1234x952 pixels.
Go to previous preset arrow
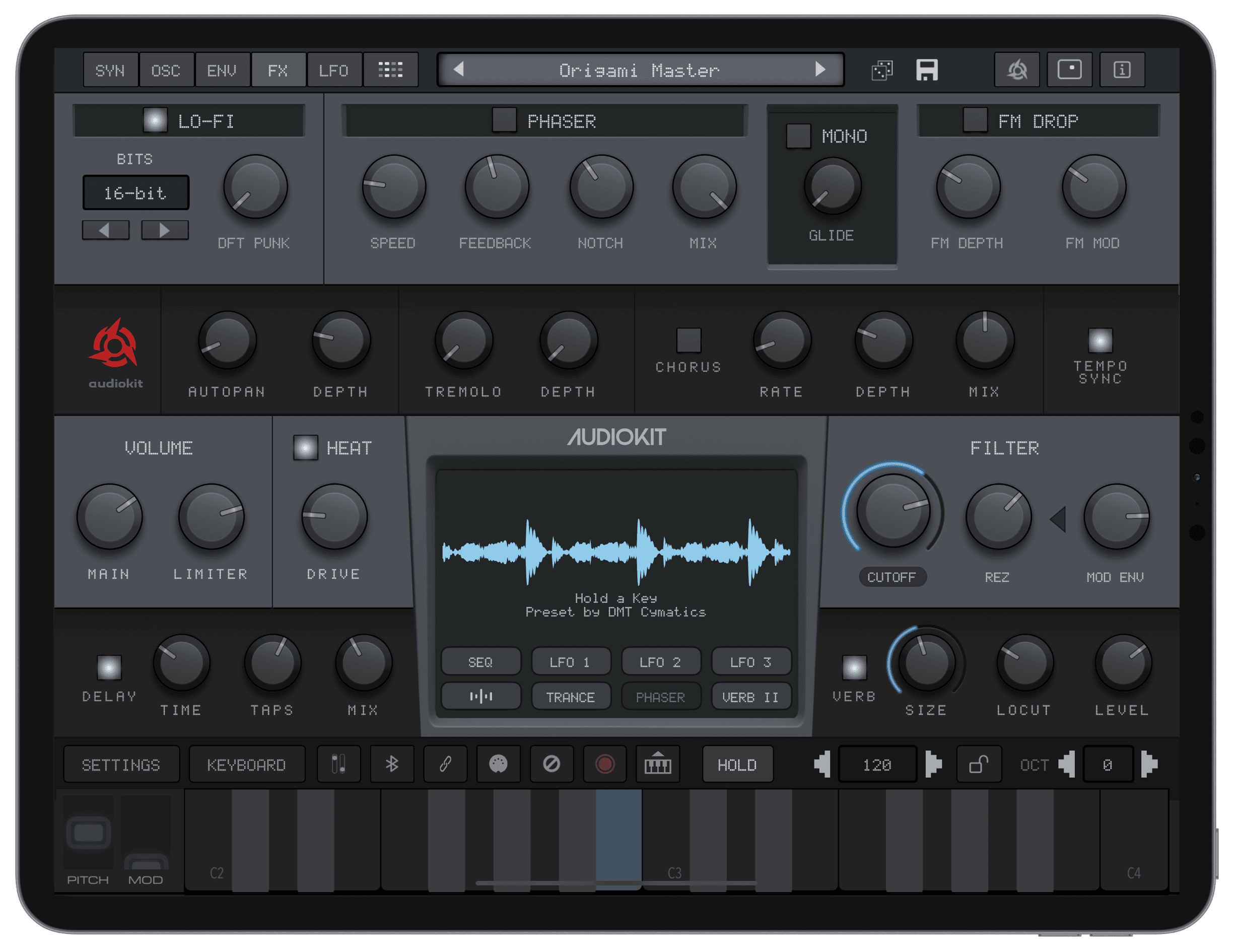point(459,69)
